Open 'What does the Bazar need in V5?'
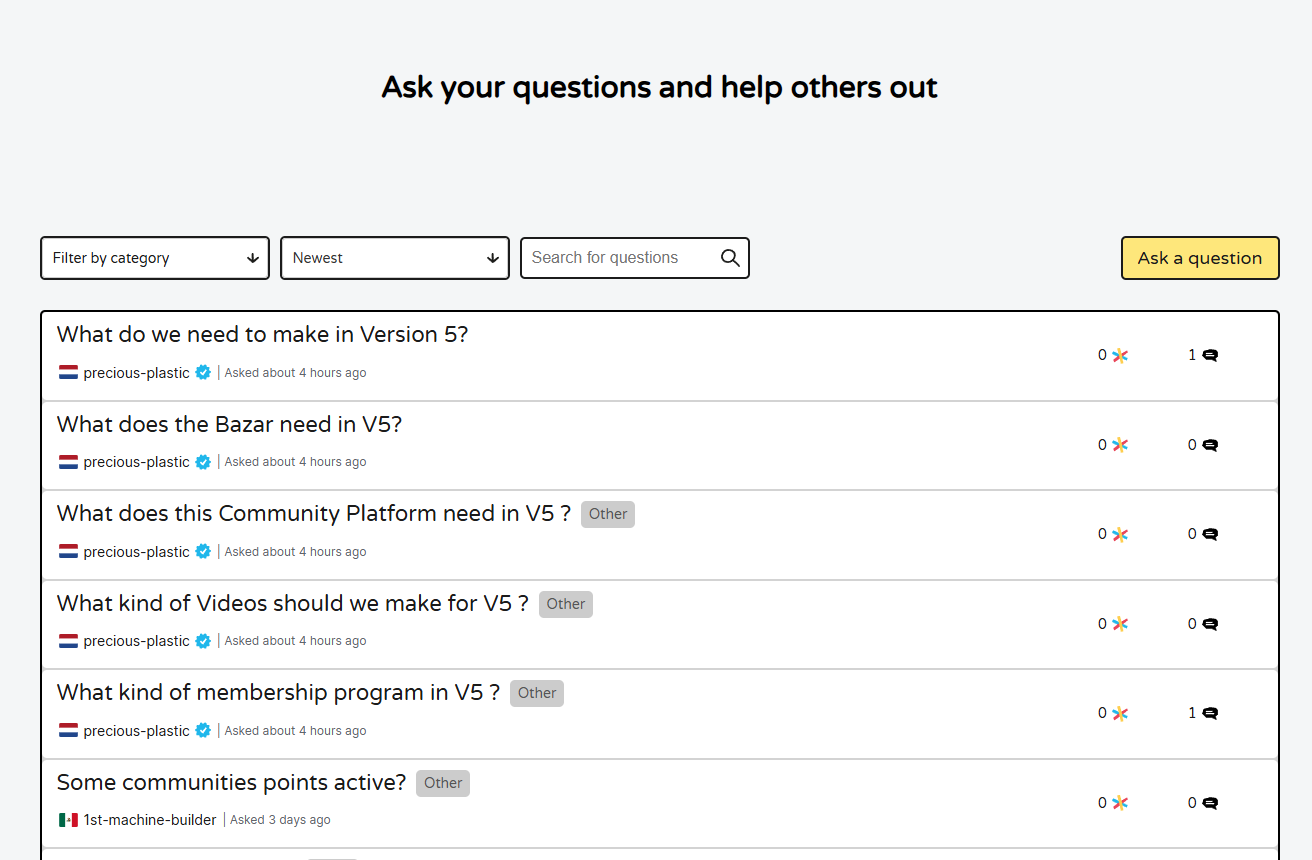Screen dimensions: 1312x860 coord(229,425)
